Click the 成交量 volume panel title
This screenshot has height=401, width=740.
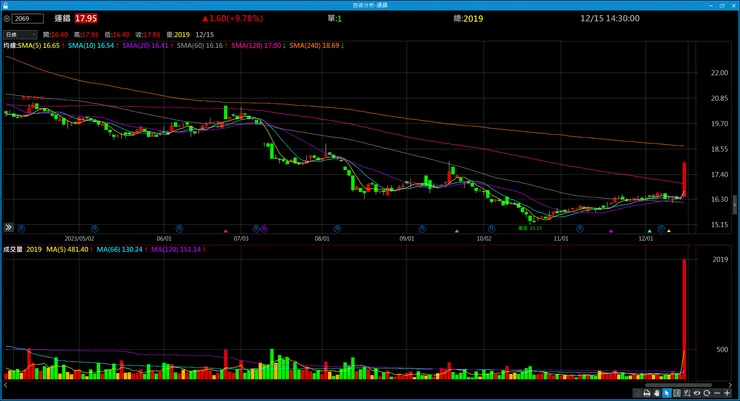12,250
